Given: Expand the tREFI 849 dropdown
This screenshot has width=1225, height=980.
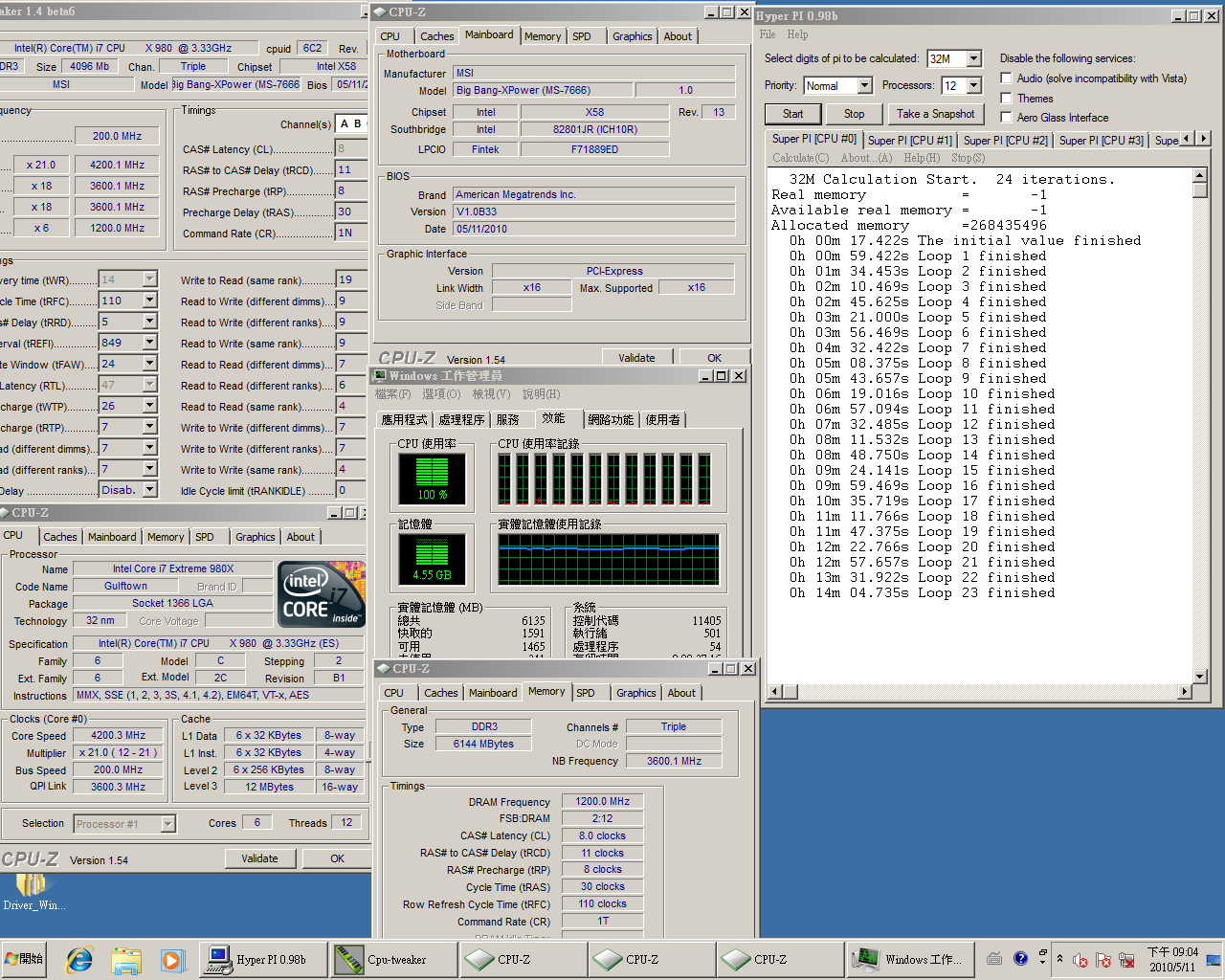Looking at the screenshot, I should [x=149, y=343].
